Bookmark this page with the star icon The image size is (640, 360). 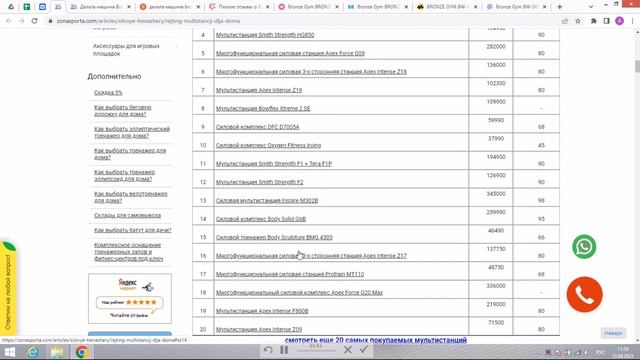pyautogui.click(x=578, y=21)
